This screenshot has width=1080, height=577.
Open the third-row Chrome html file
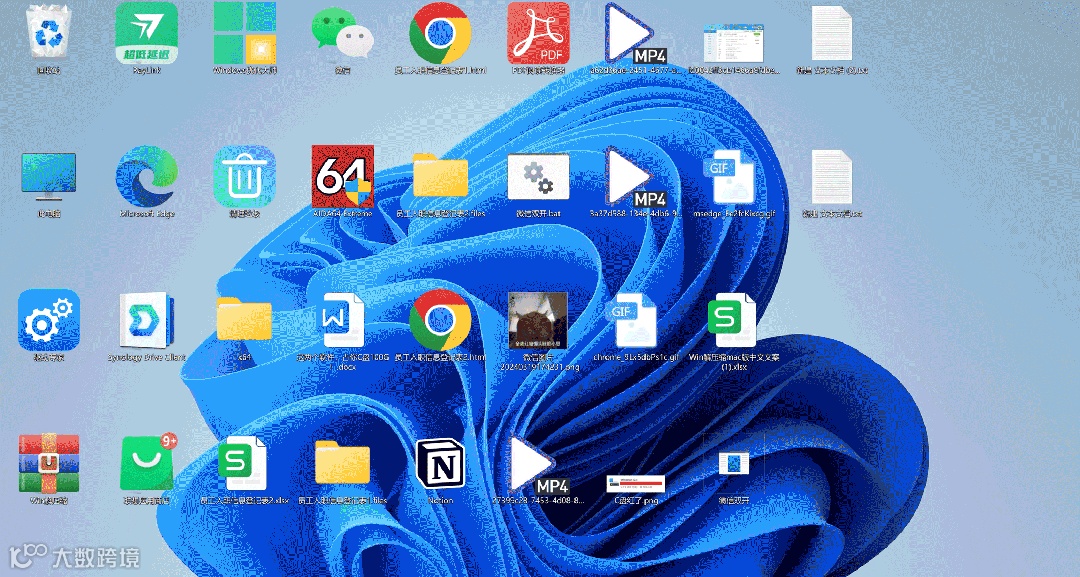click(x=440, y=320)
